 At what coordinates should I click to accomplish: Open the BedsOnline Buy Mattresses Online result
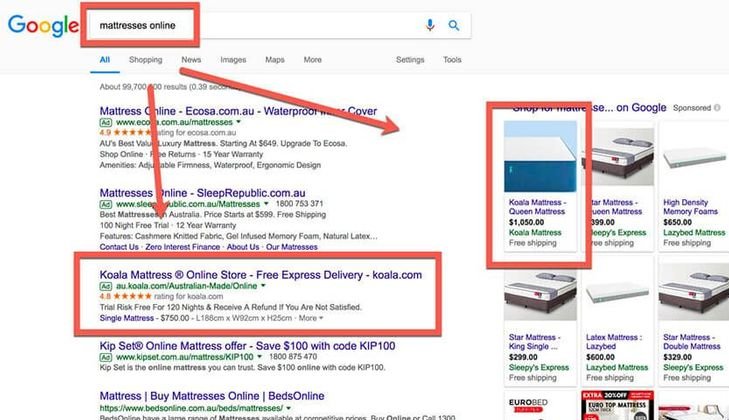(x=212, y=396)
